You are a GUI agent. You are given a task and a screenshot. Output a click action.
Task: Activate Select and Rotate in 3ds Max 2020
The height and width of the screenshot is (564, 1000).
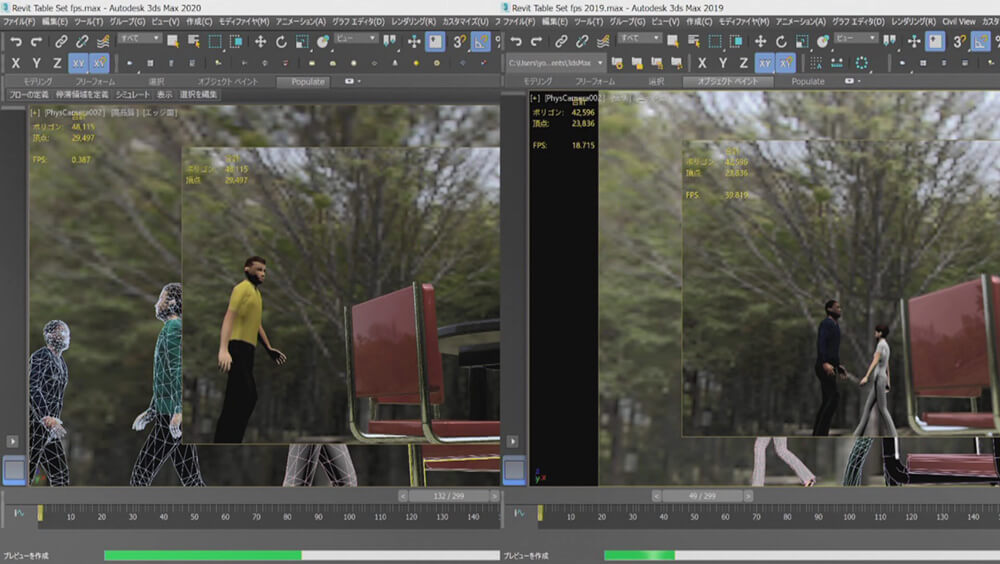(x=281, y=42)
